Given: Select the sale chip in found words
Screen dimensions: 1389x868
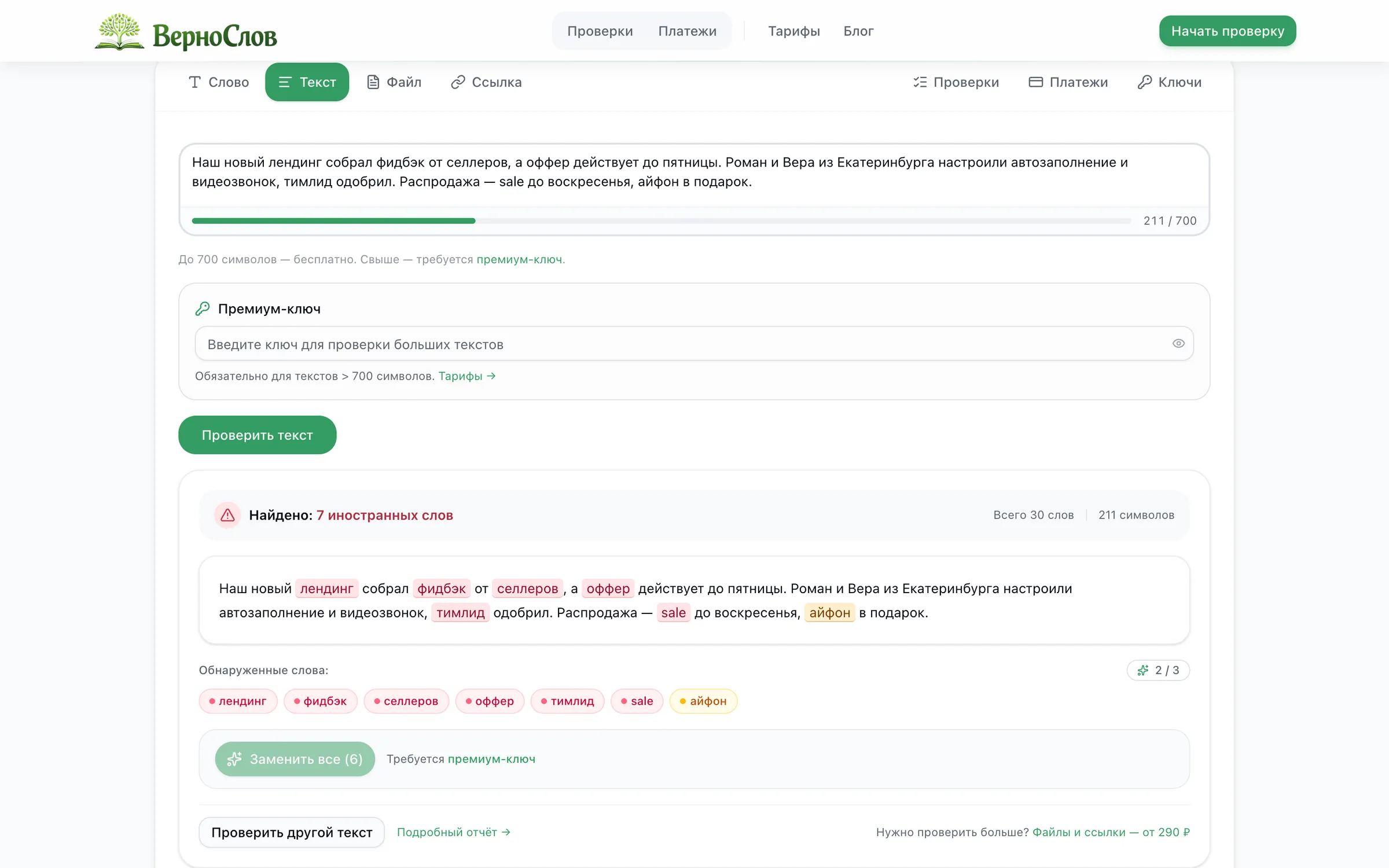Looking at the screenshot, I should [637, 701].
